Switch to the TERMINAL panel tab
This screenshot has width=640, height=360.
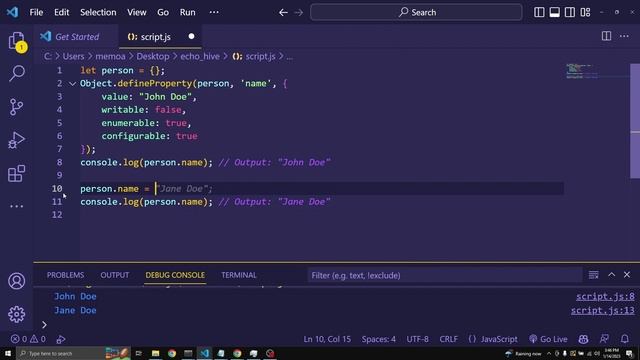pyautogui.click(x=239, y=275)
